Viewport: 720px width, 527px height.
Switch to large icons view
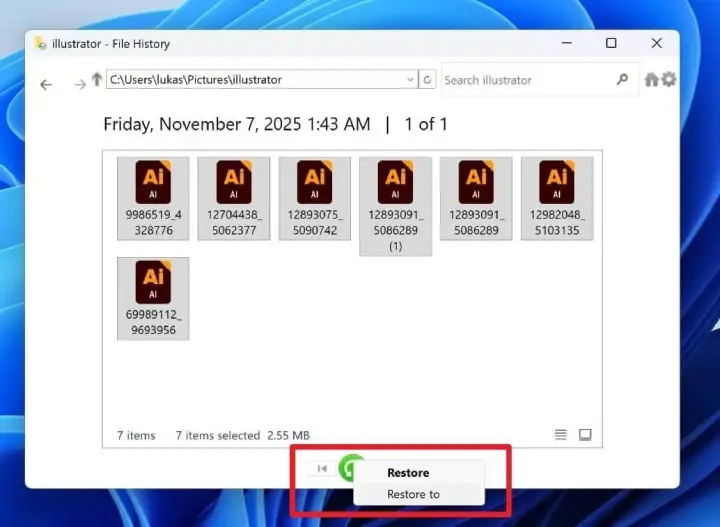(585, 434)
